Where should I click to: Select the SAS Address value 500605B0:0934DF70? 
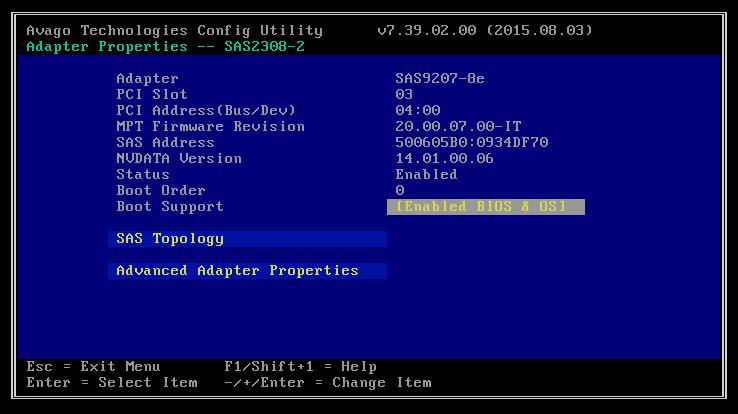(472, 143)
